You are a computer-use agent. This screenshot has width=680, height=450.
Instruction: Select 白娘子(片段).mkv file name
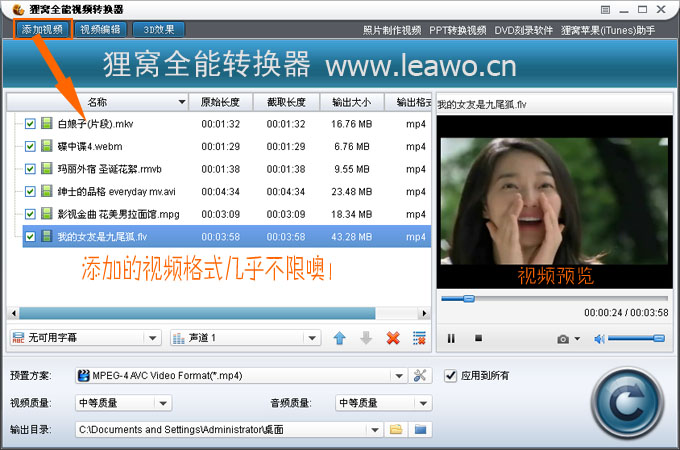pyautogui.click(x=95, y=124)
